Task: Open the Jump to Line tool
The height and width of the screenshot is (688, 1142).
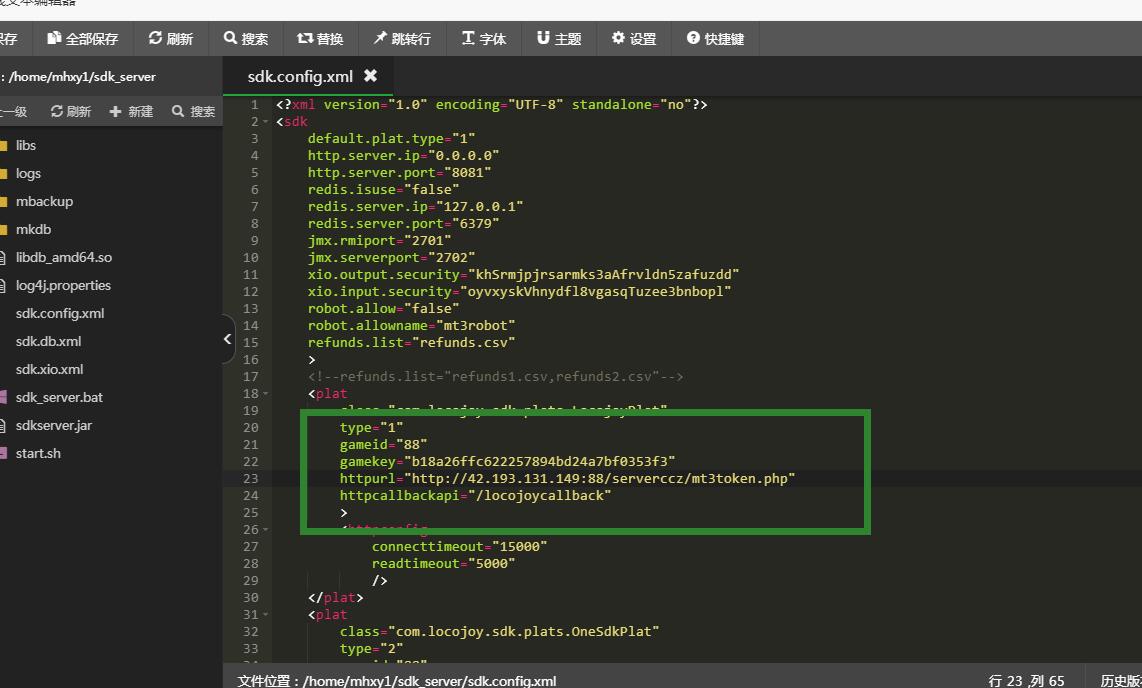Action: click(402, 39)
